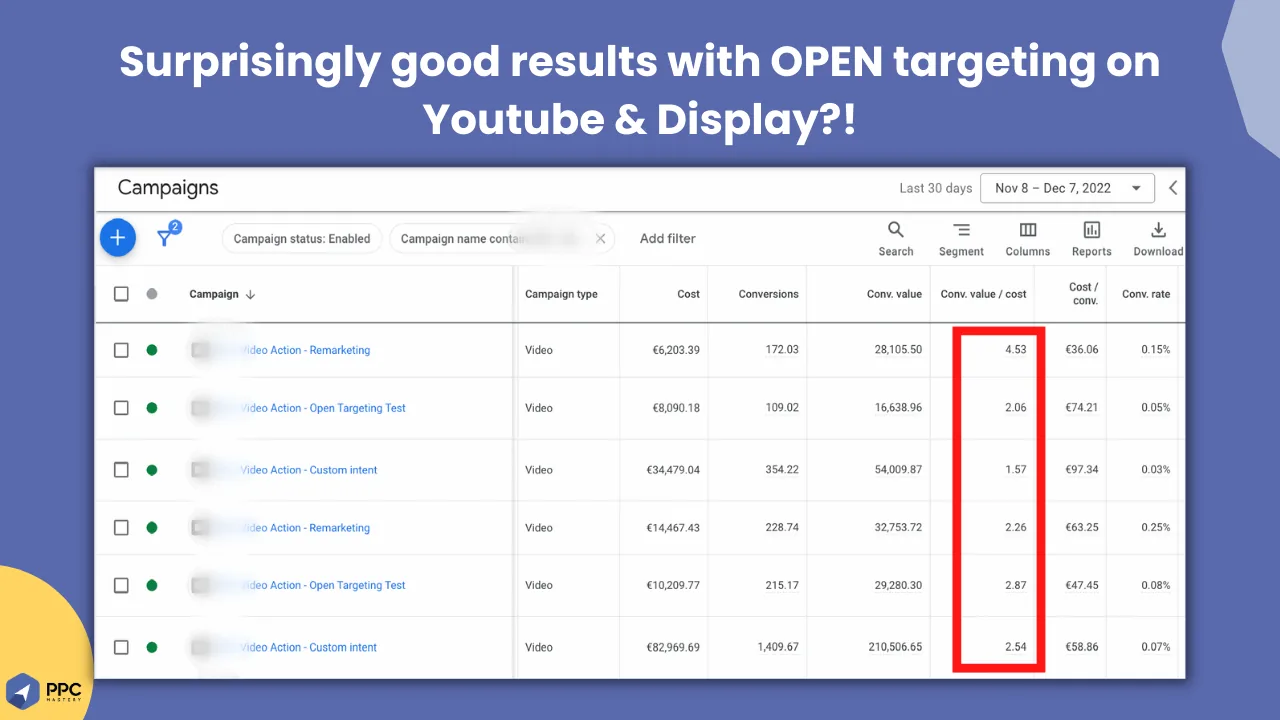Check the box for the €34,479.04 Custom intent row

coord(121,470)
